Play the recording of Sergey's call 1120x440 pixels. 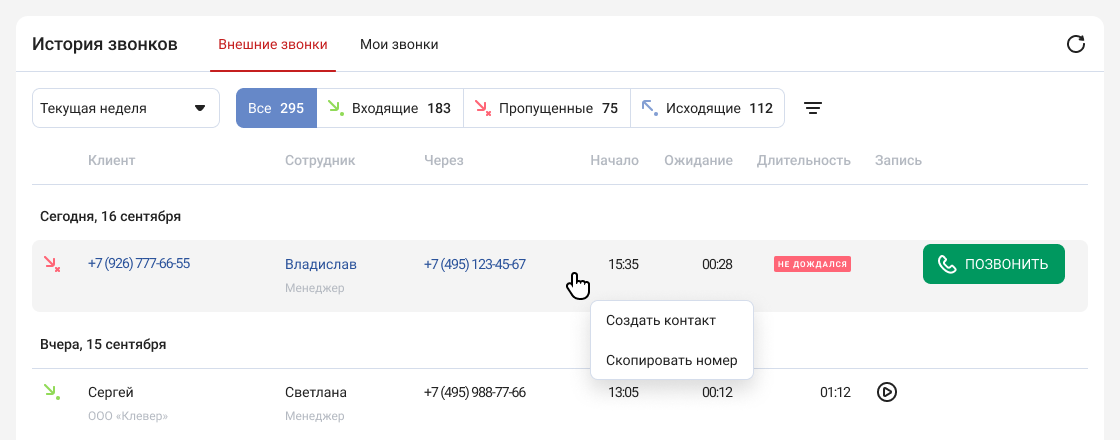click(x=886, y=392)
